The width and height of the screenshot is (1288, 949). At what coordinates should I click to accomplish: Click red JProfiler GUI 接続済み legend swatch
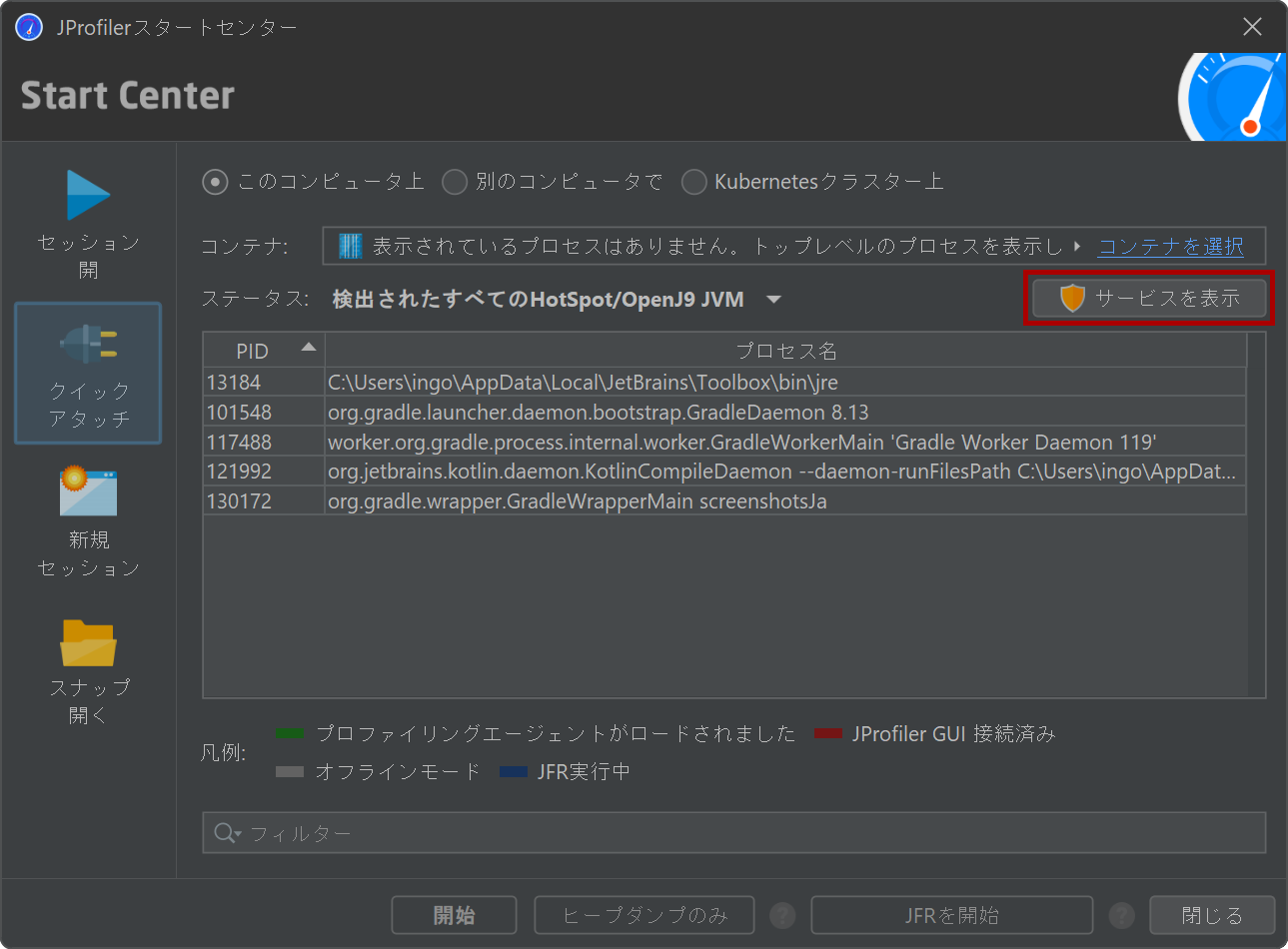[x=828, y=734]
